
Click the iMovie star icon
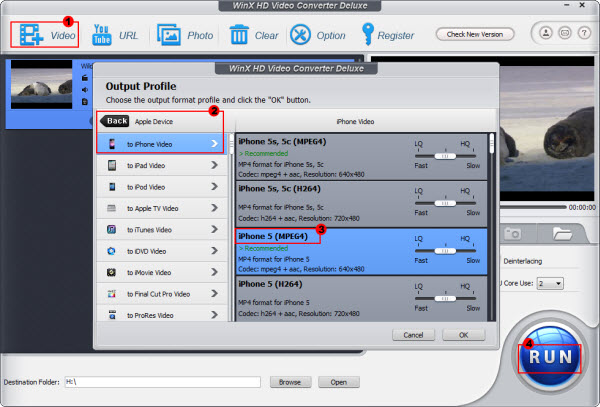111,272
